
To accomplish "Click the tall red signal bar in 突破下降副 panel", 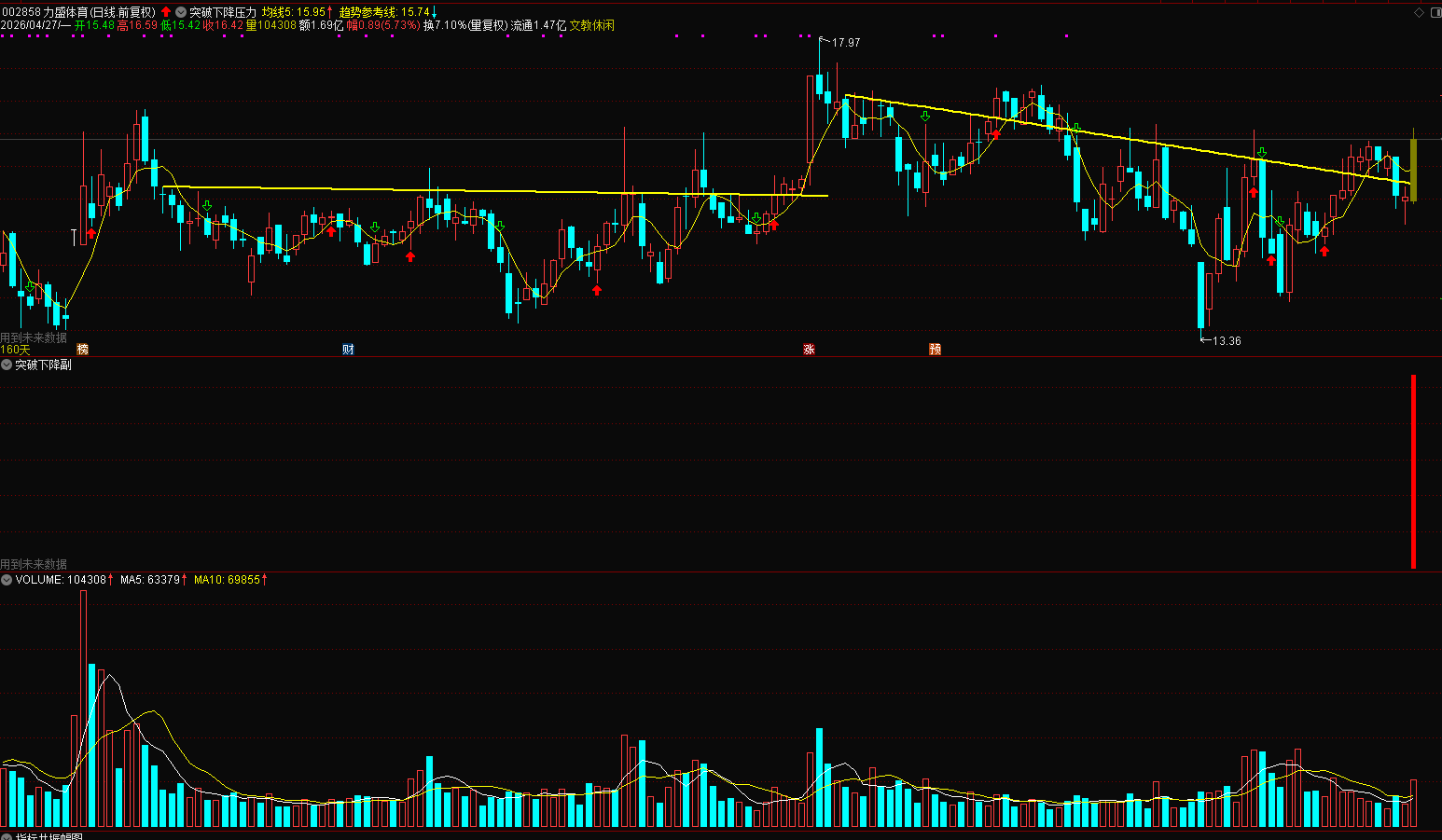I will tap(1413, 471).
